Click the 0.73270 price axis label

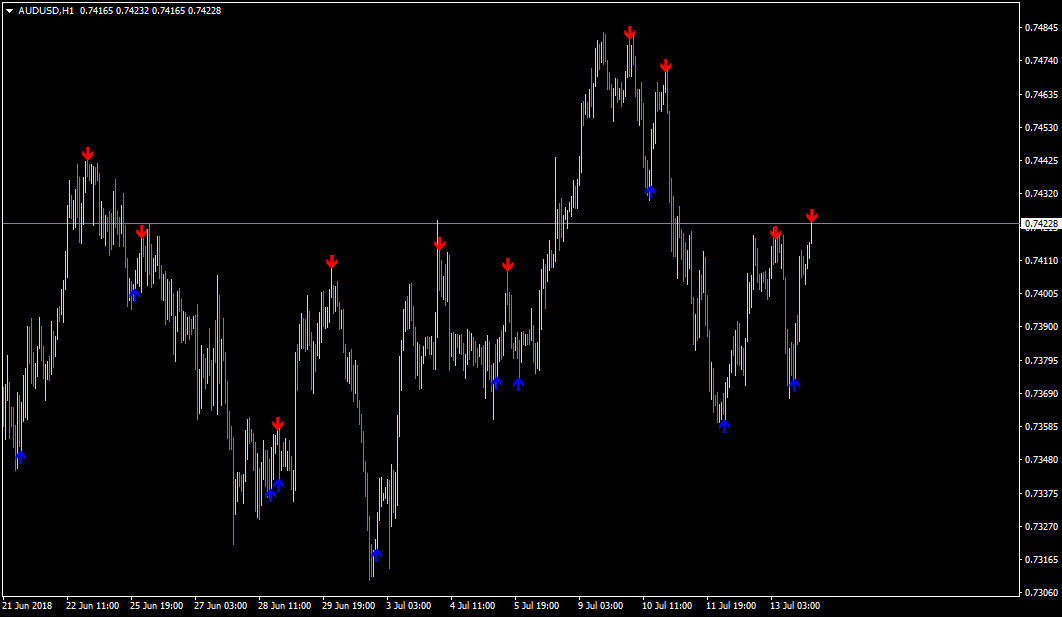coord(1041,527)
